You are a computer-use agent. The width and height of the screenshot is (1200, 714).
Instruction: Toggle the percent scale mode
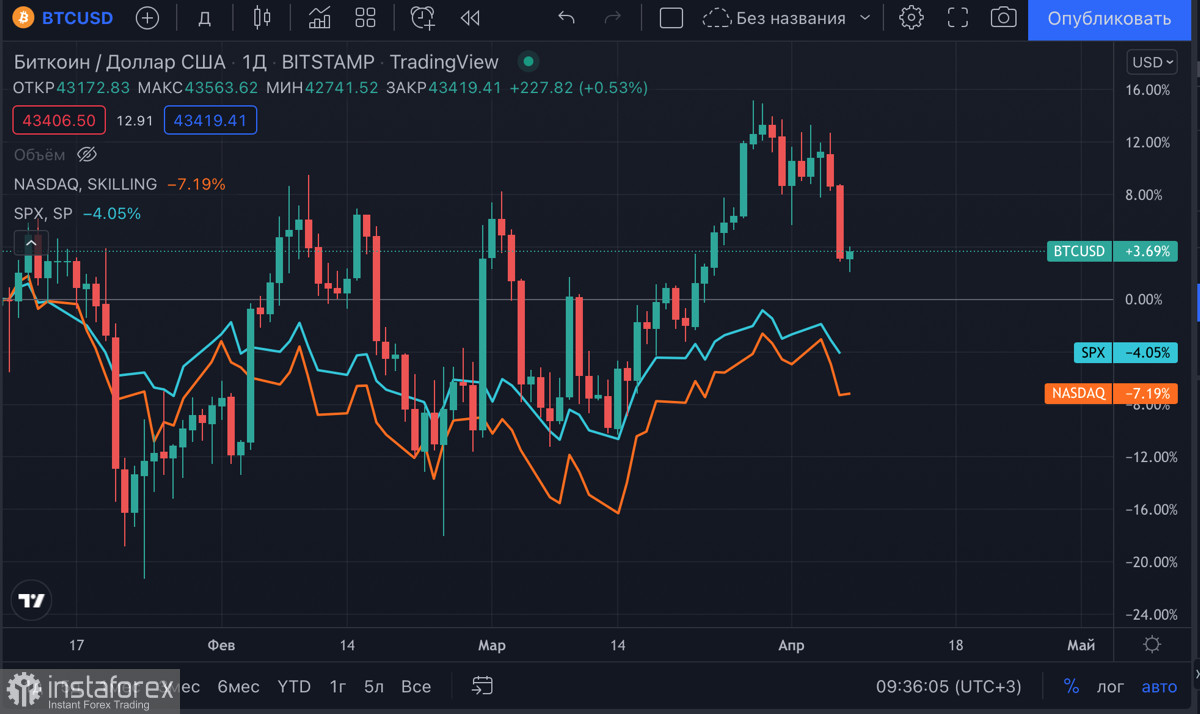pyautogui.click(x=1071, y=686)
